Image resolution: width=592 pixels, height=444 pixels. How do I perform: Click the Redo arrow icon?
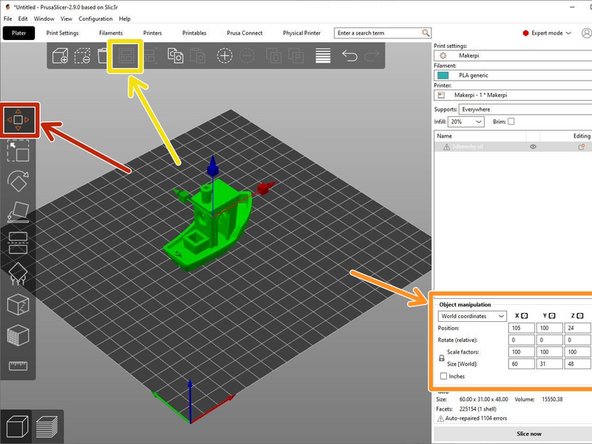pos(372,56)
